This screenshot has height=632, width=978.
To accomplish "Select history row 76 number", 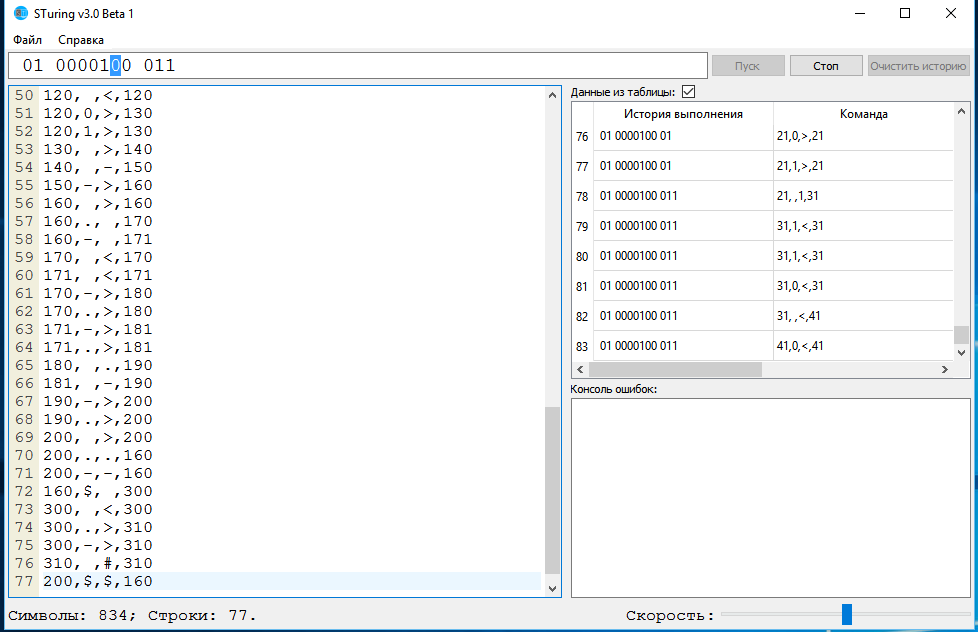I will click(582, 136).
